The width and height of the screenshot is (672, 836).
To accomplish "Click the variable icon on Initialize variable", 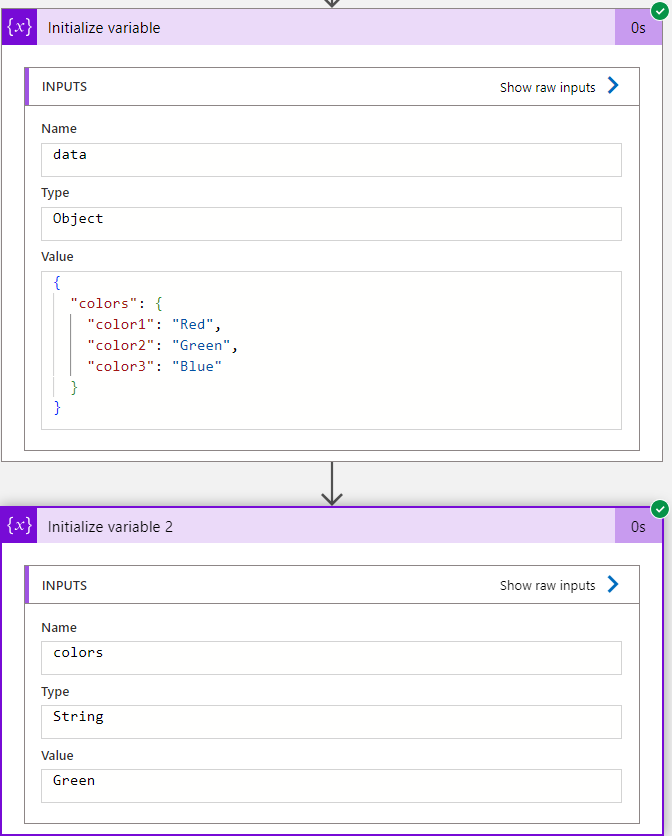I will pyautogui.click(x=19, y=27).
